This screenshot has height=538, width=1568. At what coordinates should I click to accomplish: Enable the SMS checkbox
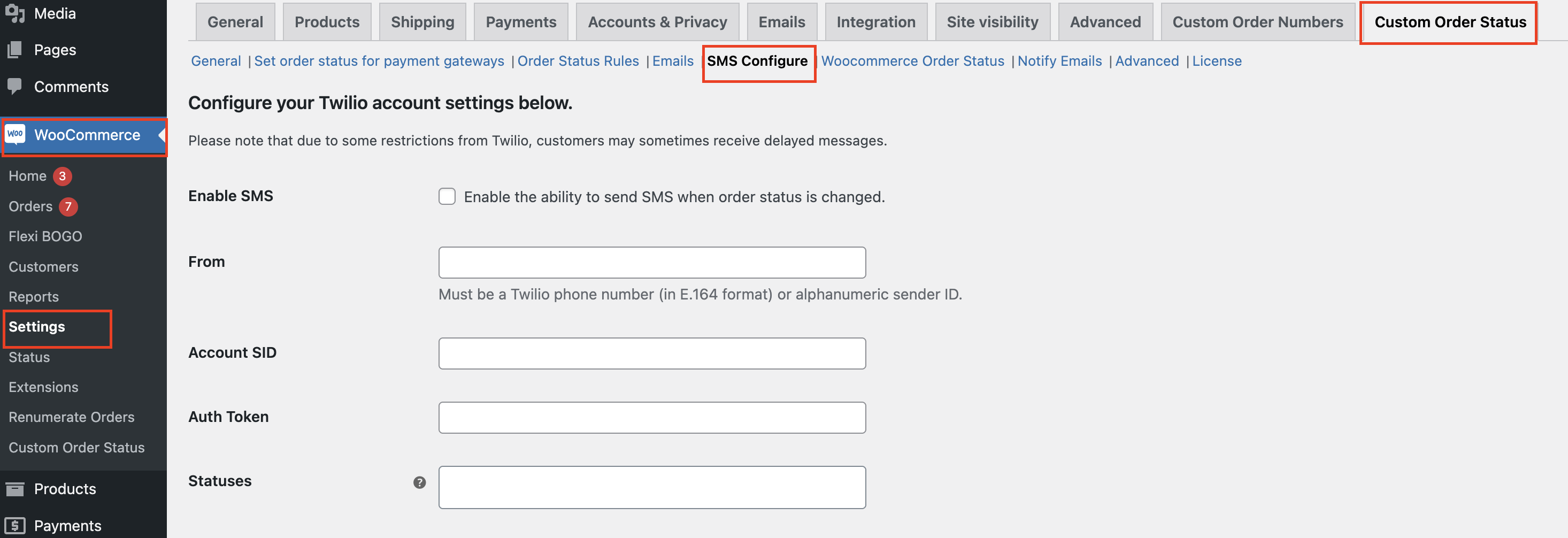(448, 197)
